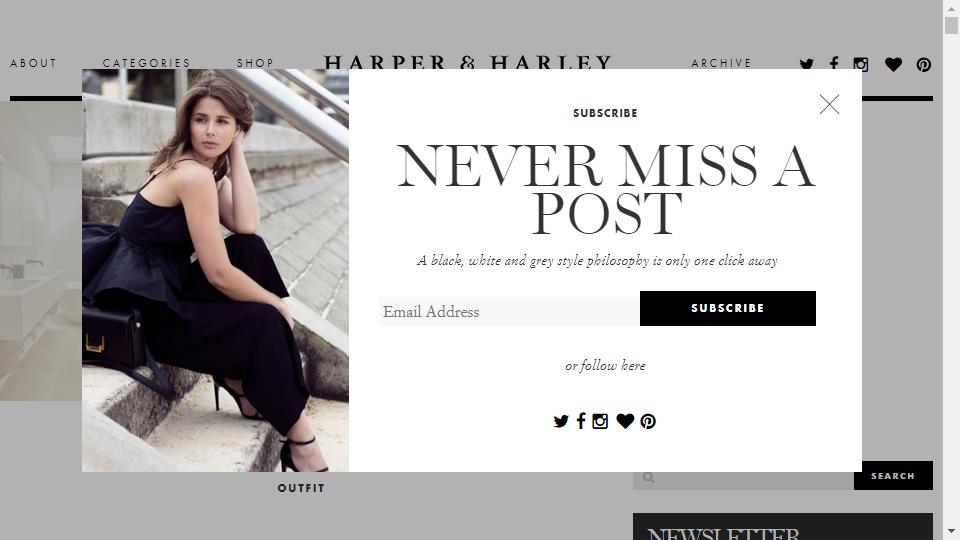
Task: Click the heart Bloglovin icon in popup
Action: click(x=625, y=421)
